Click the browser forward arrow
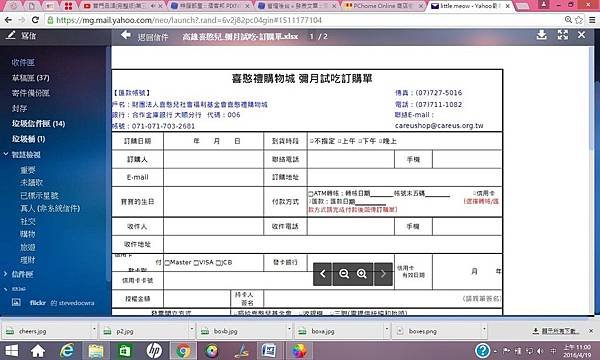The height and width of the screenshot is (360, 600). (22, 20)
